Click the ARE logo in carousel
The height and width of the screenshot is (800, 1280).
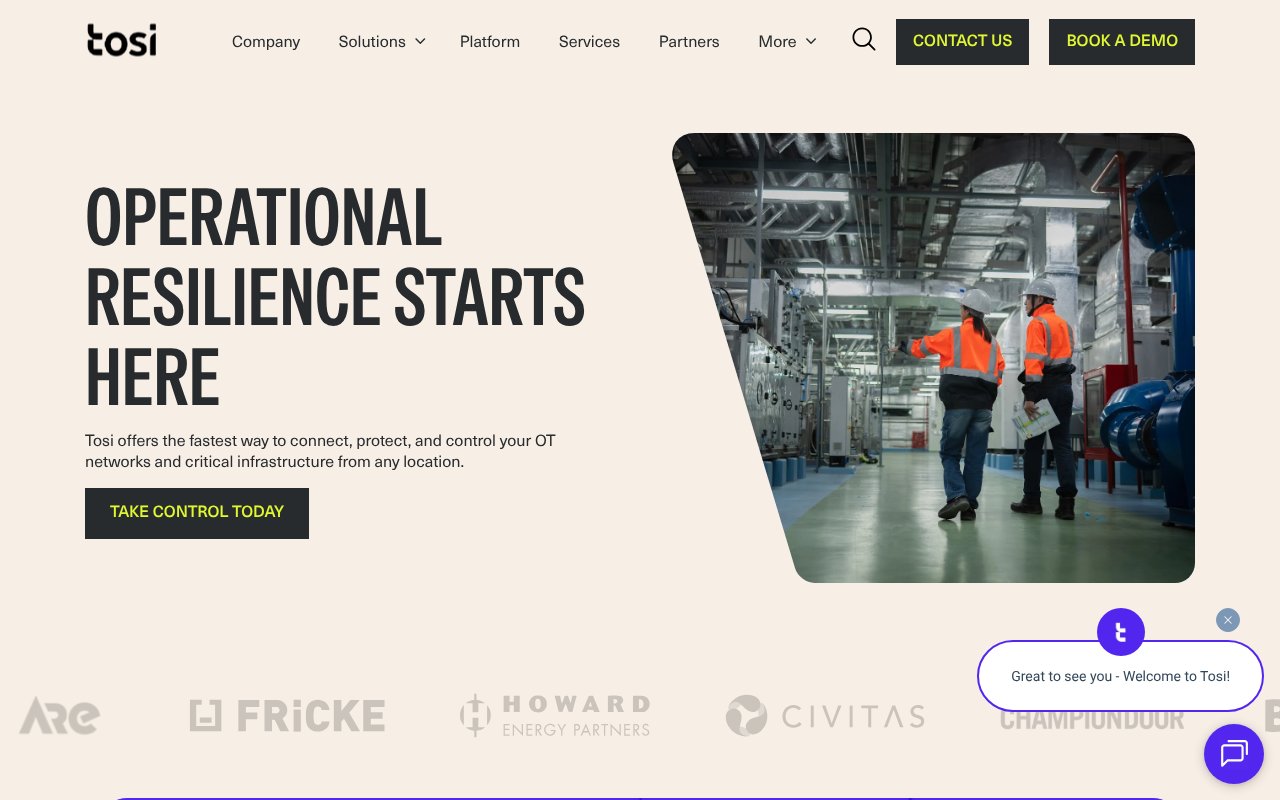click(x=60, y=716)
